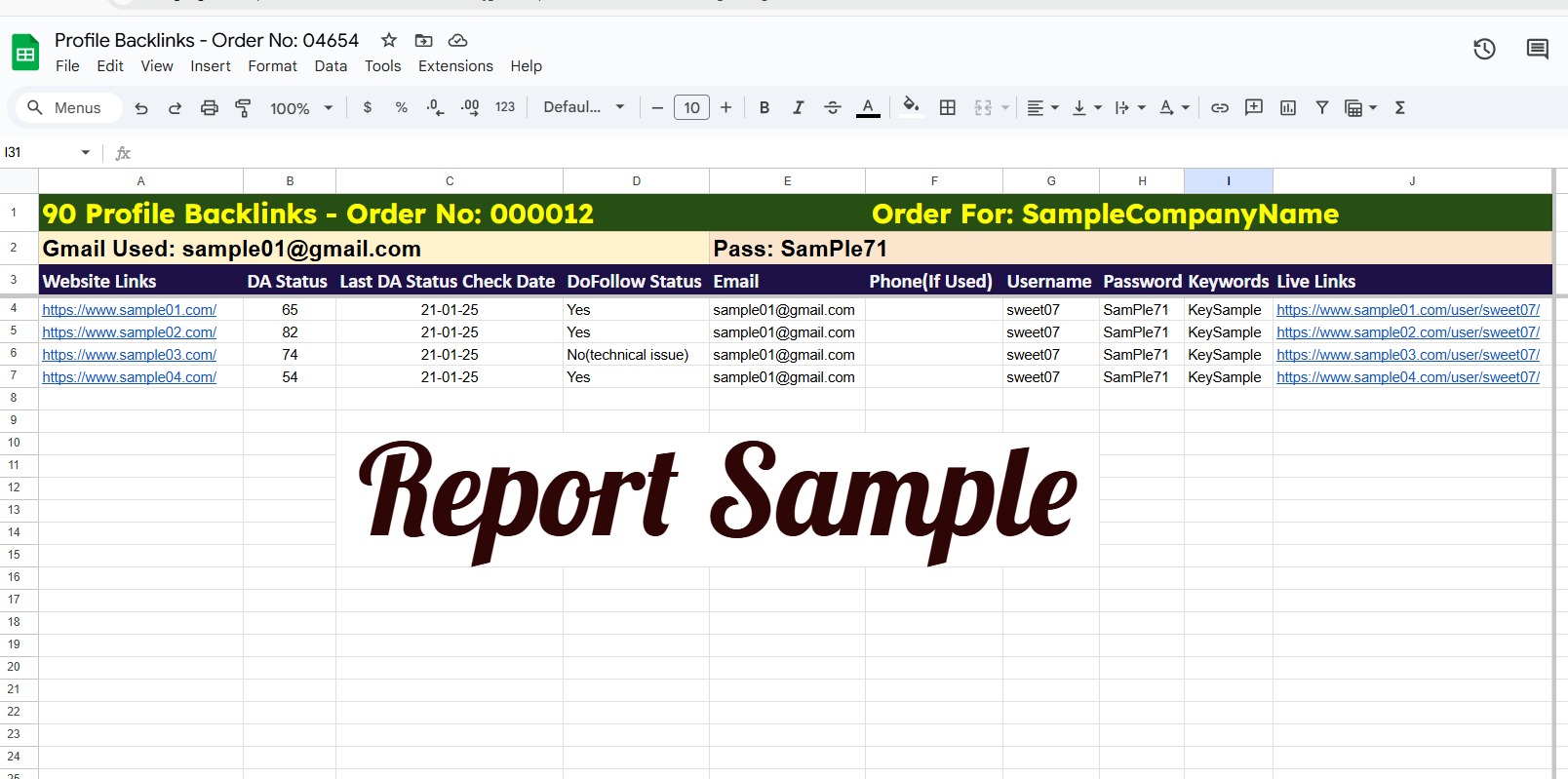This screenshot has width=1568, height=779.
Task: Expand the merge type arrow
Action: click(1005, 108)
